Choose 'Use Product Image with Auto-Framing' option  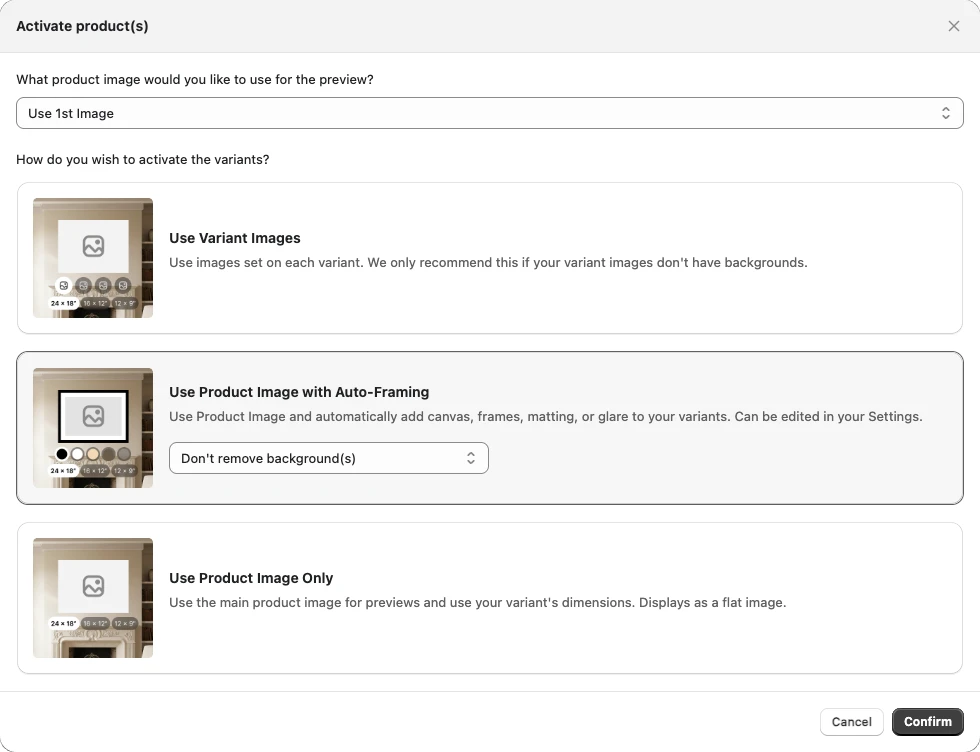point(489,428)
